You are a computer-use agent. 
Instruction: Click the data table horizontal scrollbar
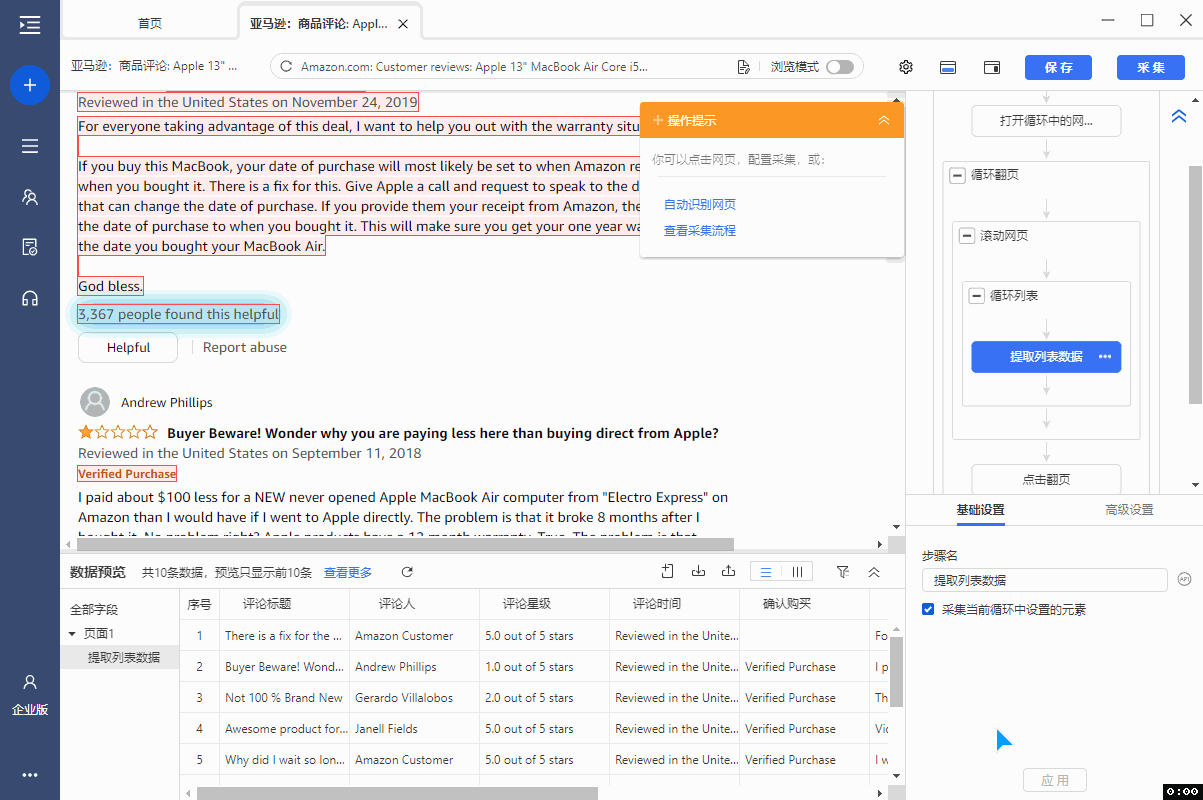(x=397, y=793)
